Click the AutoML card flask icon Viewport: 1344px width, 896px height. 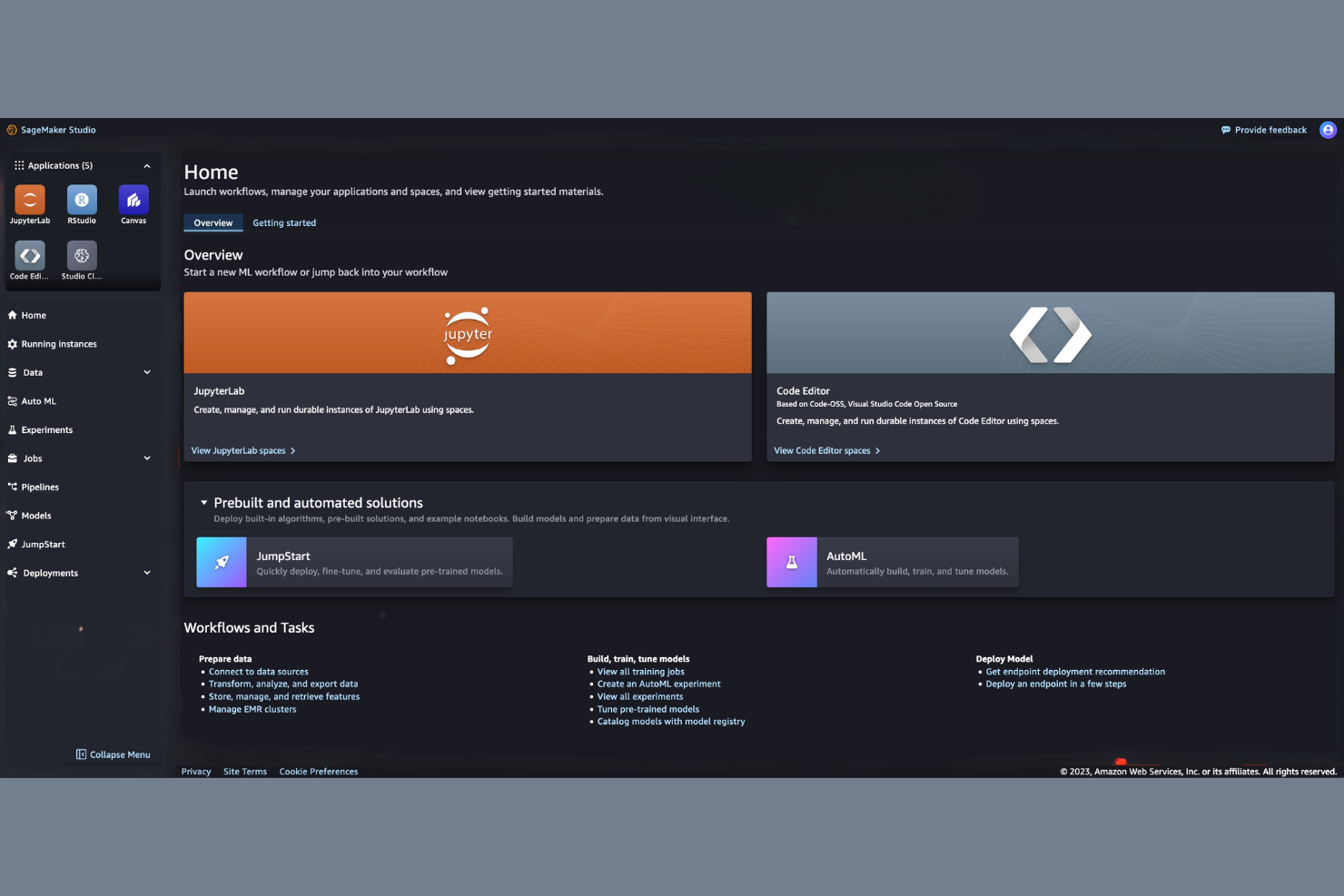pyautogui.click(x=792, y=562)
